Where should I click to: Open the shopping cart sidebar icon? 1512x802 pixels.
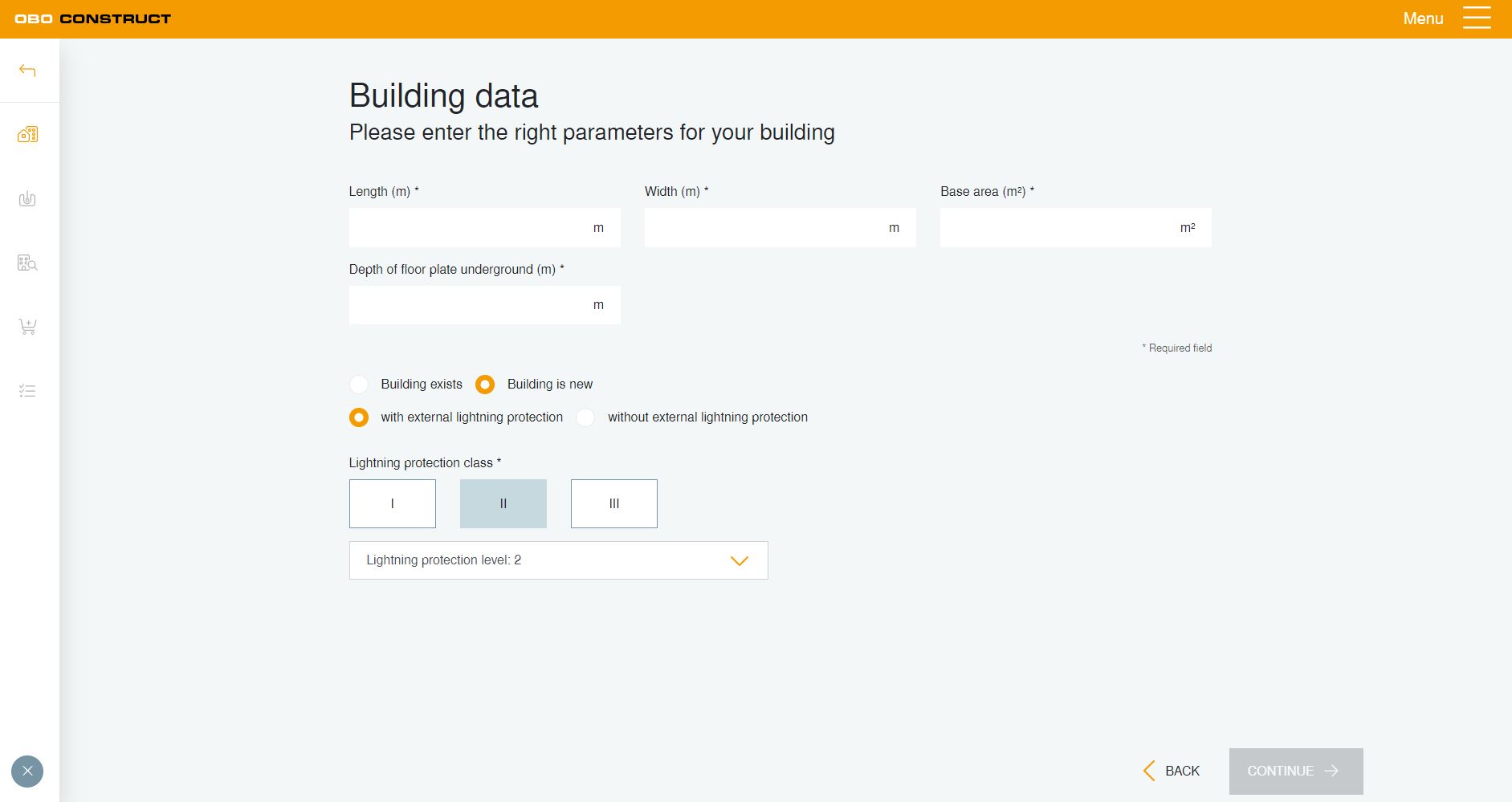[27, 327]
